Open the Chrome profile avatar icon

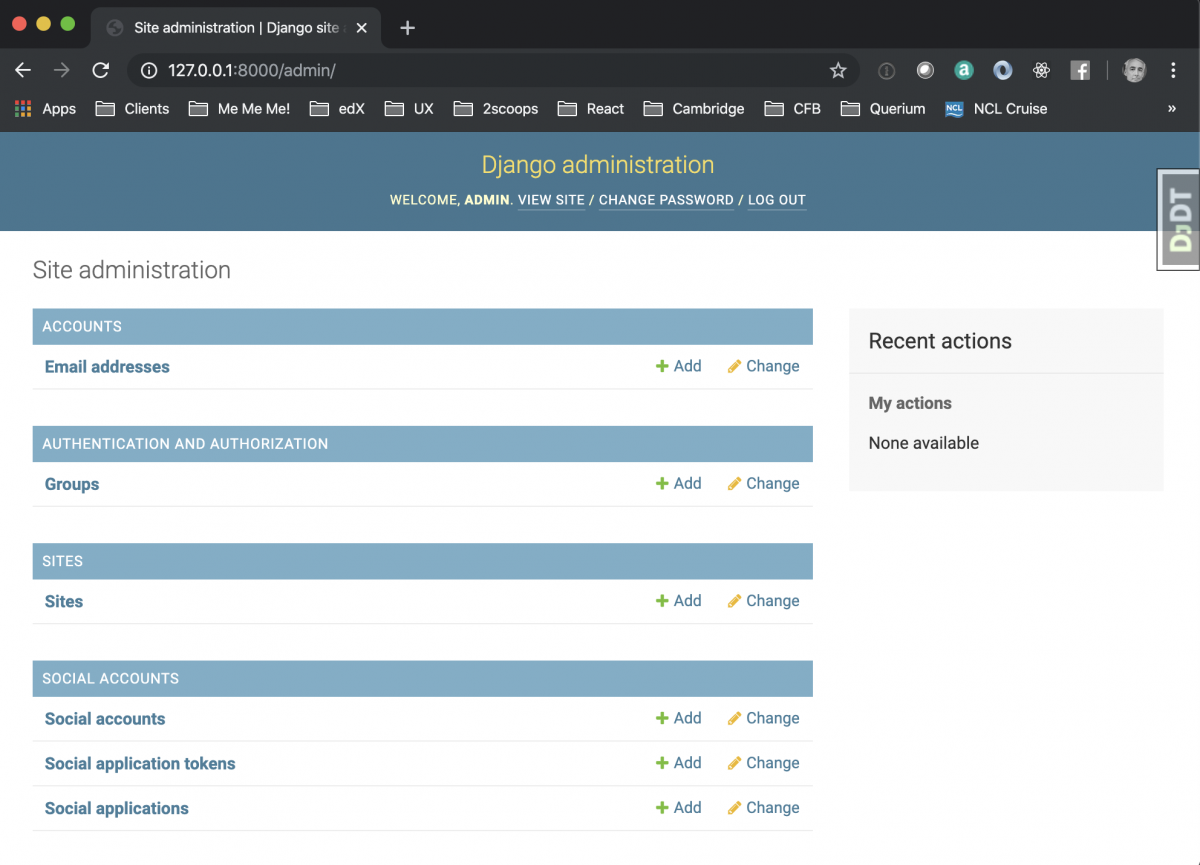1133,70
